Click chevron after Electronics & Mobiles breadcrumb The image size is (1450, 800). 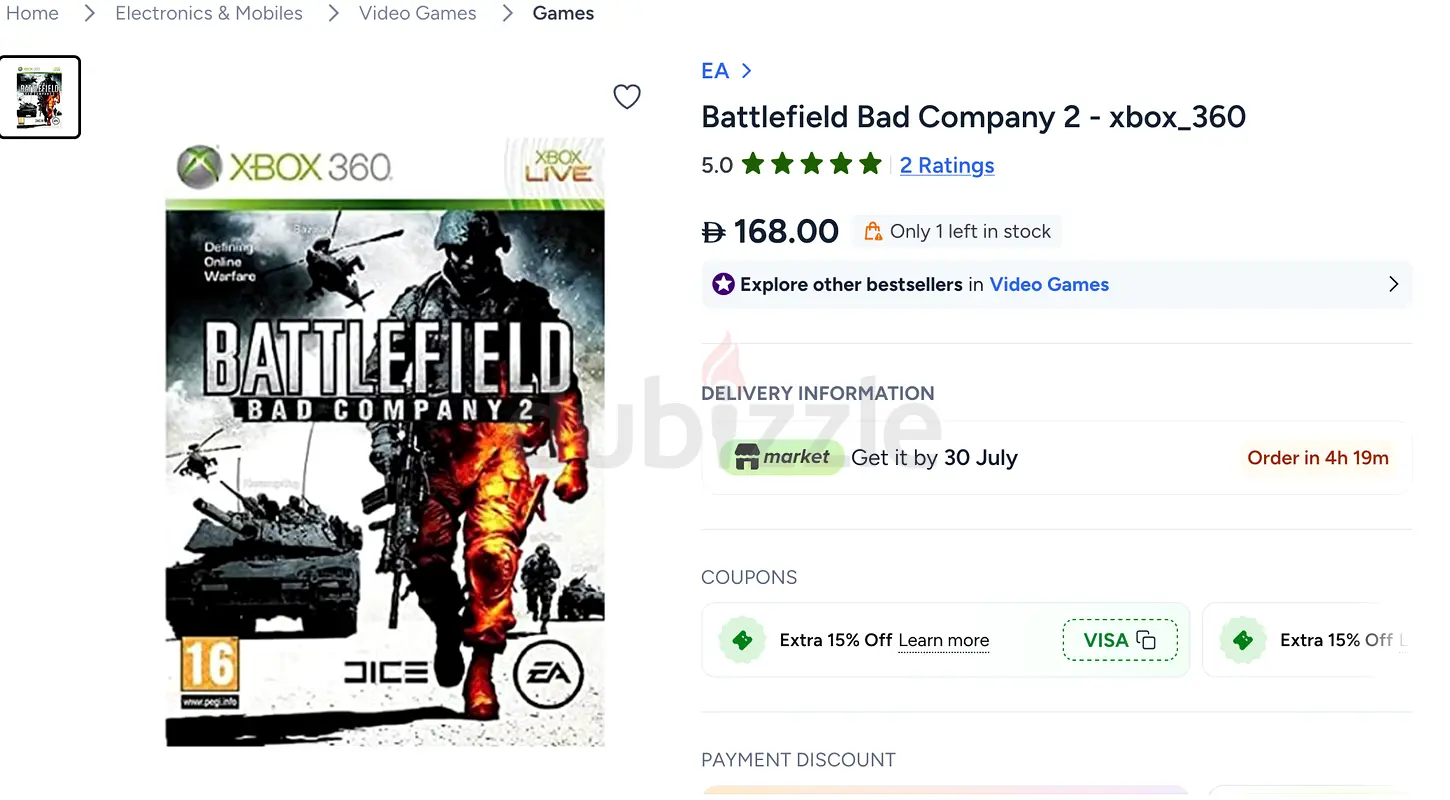click(x=333, y=14)
